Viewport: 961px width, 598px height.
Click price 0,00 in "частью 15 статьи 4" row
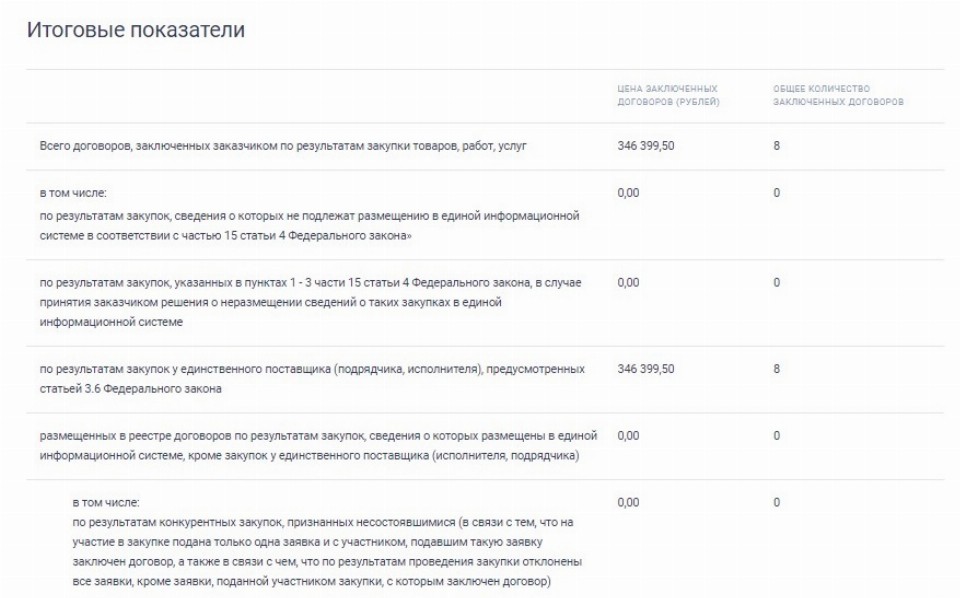click(x=628, y=192)
